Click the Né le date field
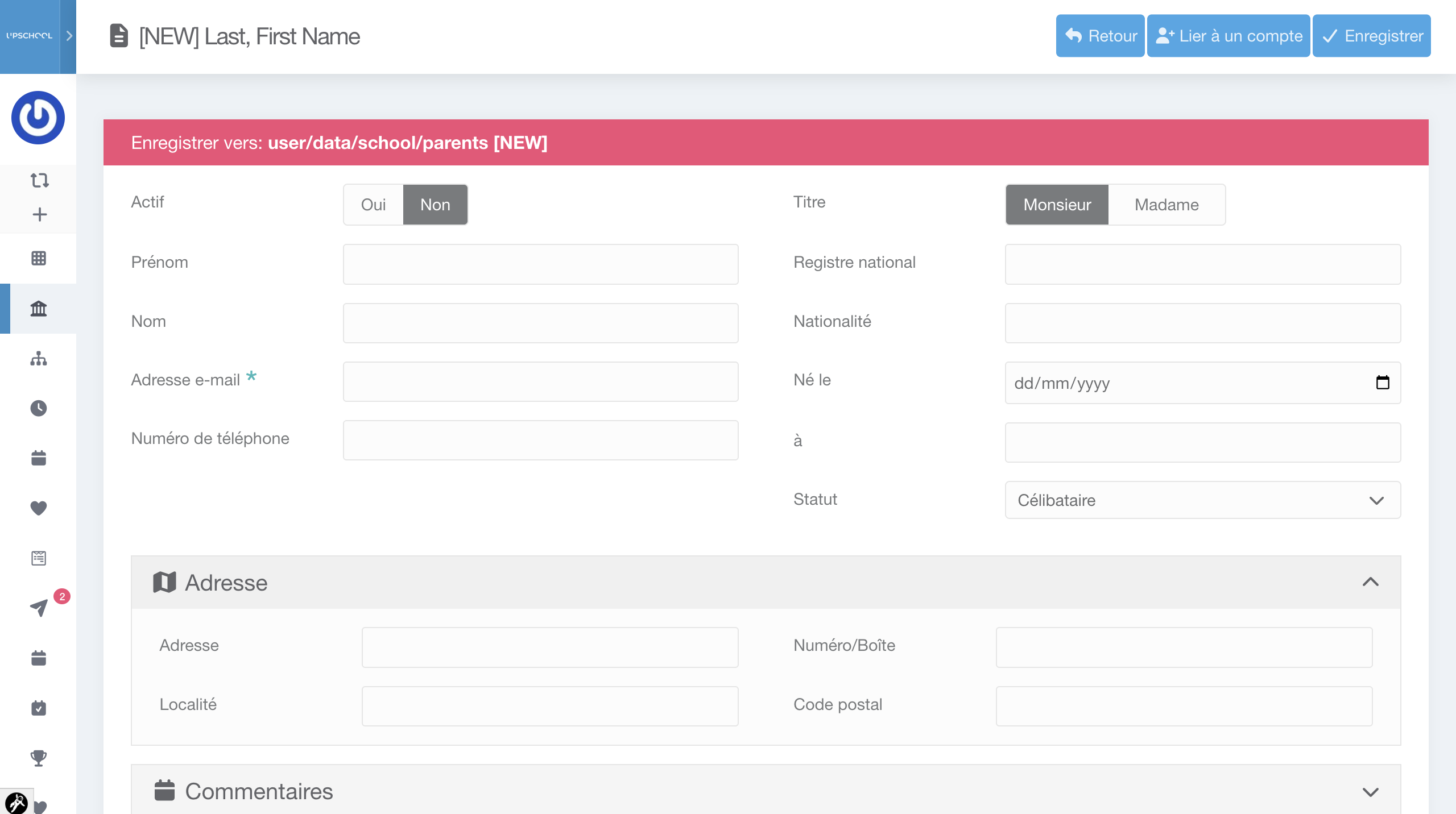This screenshot has height=814, width=1456. tap(1202, 383)
